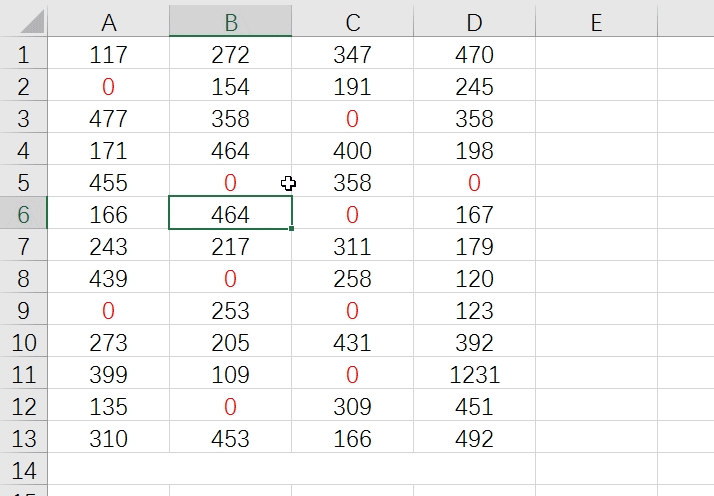The image size is (714, 496).
Task: Click the red zero in cell D5
Action: [474, 183]
